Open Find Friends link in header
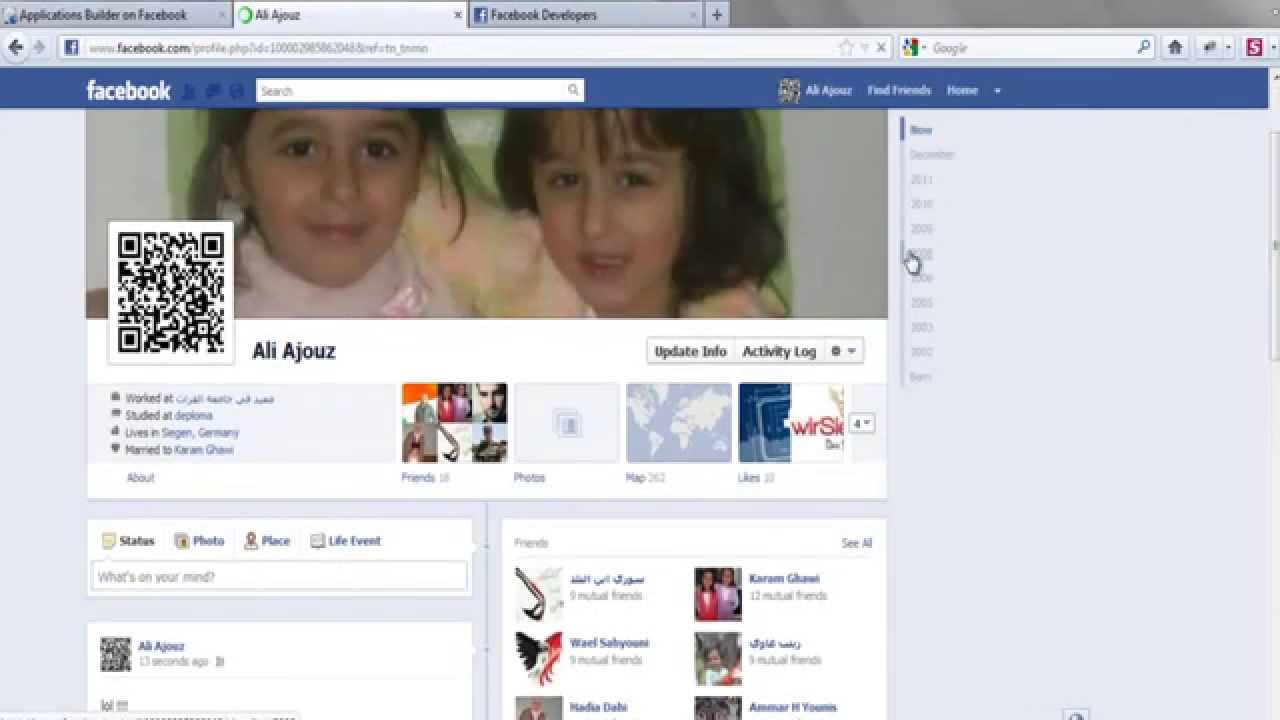Image resolution: width=1280 pixels, height=720 pixels. (899, 90)
